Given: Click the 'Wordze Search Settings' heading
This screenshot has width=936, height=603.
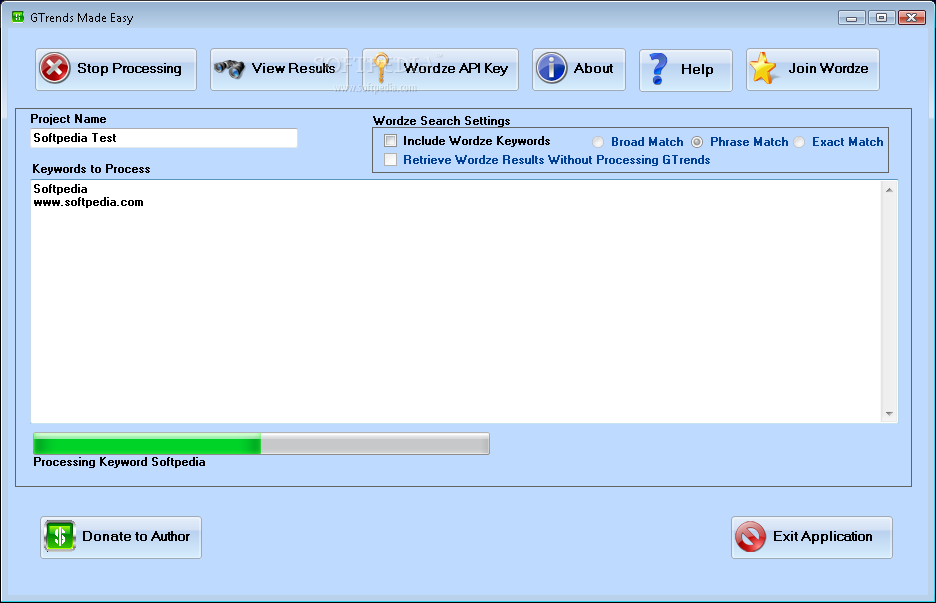Looking at the screenshot, I should (x=442, y=121).
